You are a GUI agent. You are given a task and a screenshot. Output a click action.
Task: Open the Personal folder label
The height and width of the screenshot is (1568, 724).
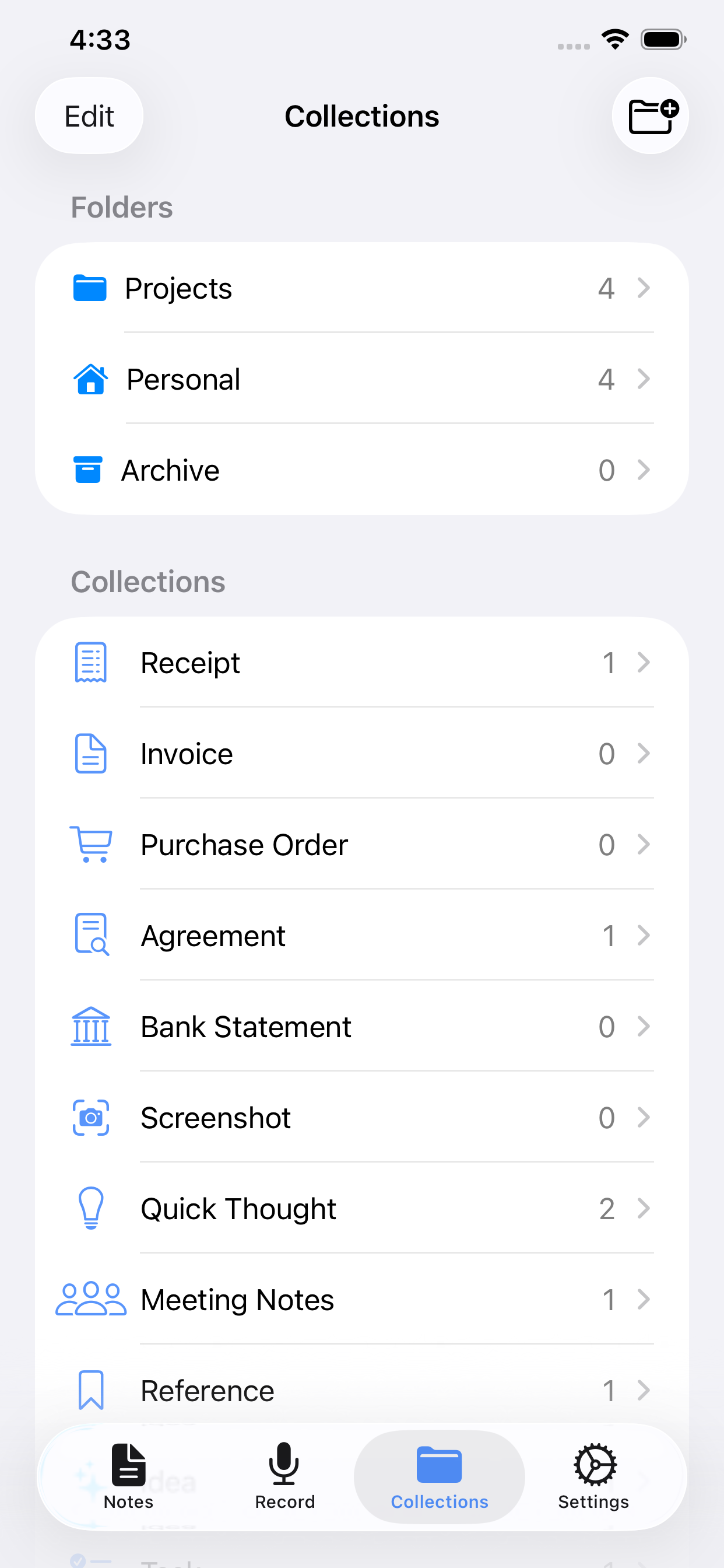(x=183, y=379)
